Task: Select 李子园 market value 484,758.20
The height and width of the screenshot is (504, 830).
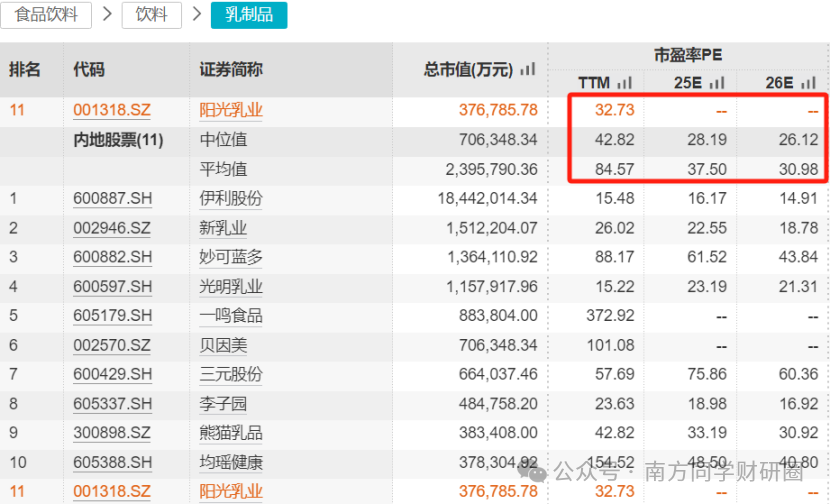Action: point(498,404)
